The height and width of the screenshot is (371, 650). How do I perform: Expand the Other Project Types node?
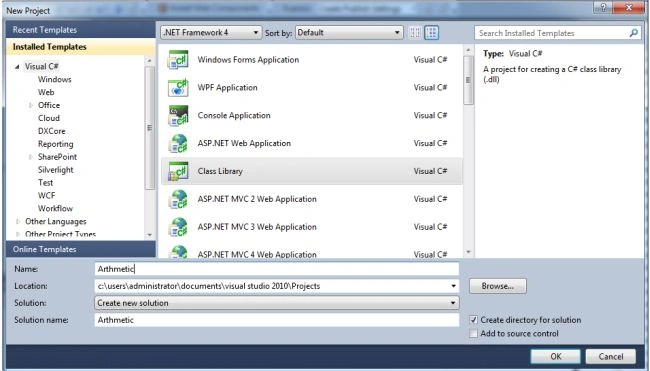click(x=17, y=235)
